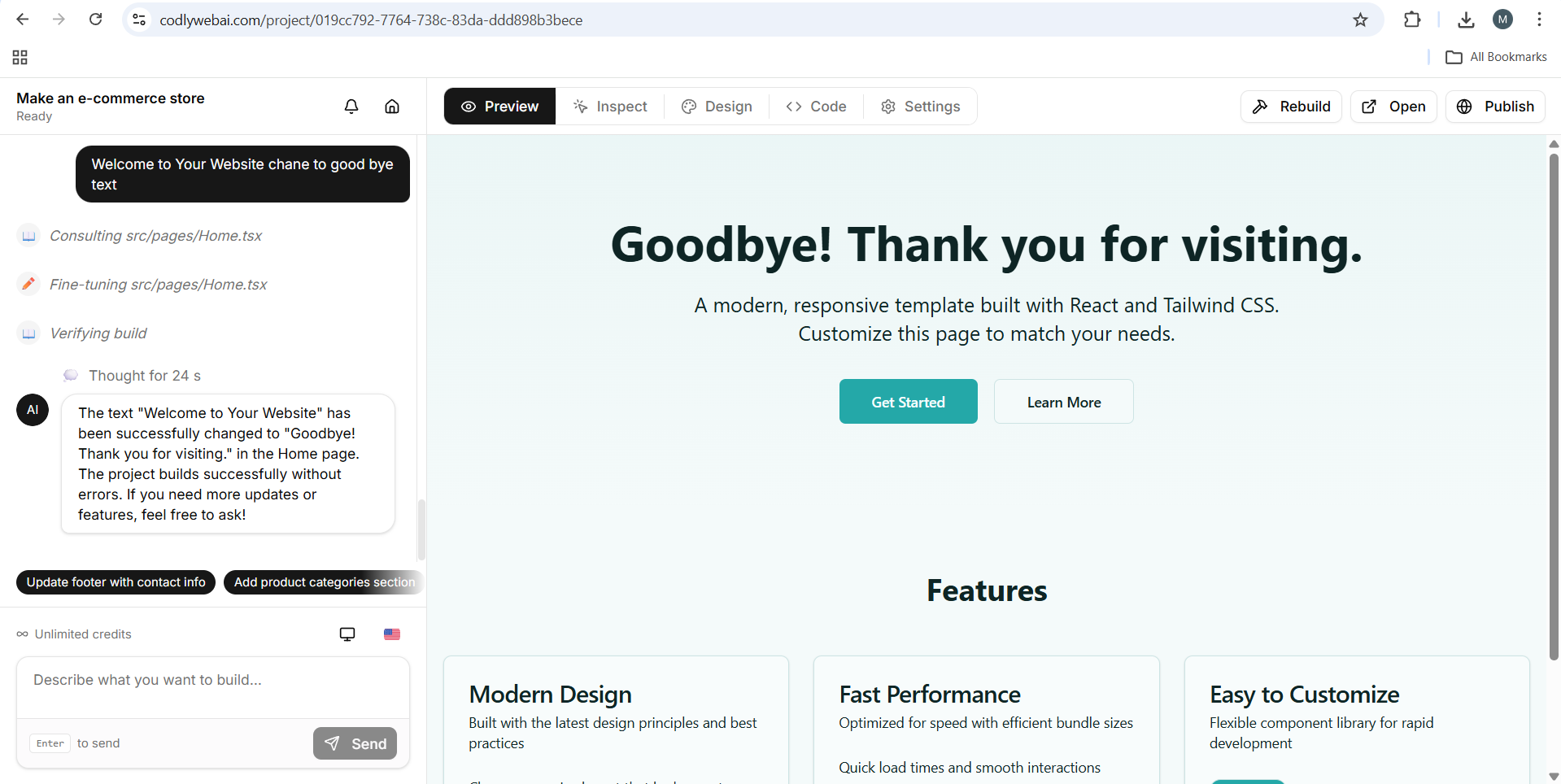
Task: Click the notification bell icon
Action: tap(351, 107)
